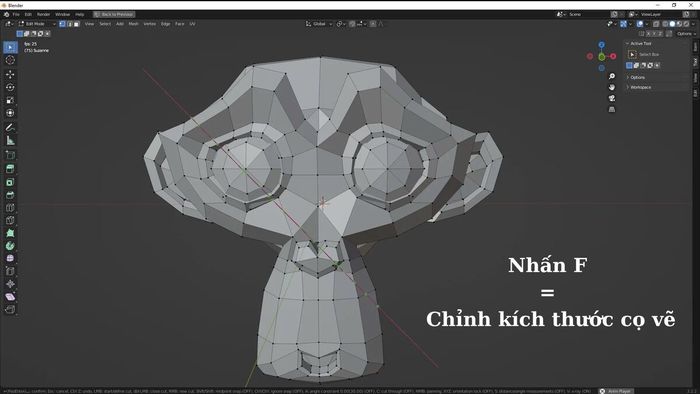
Task: Open the Edit menu
Action: click(28, 14)
